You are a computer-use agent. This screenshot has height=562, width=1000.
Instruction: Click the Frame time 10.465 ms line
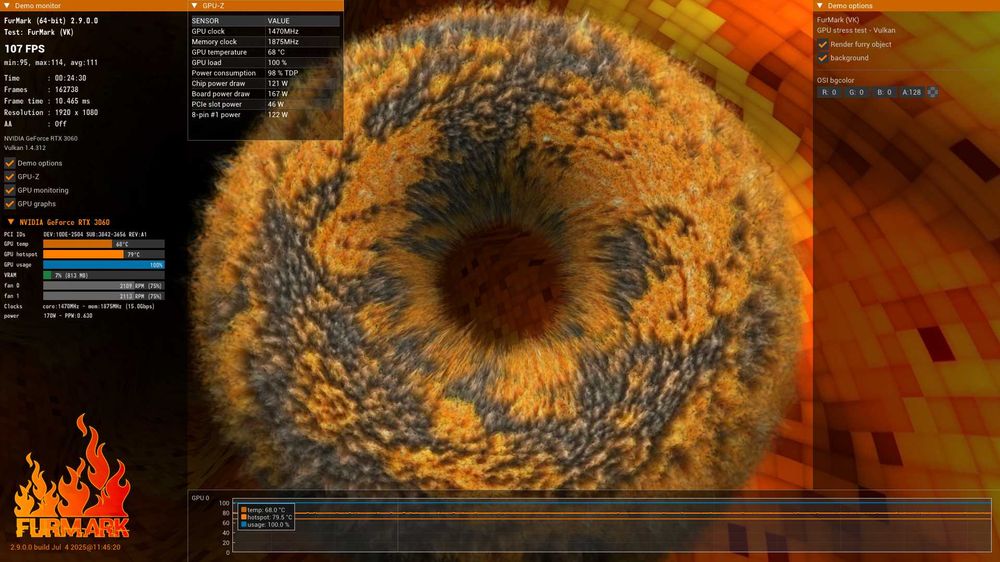pyautogui.click(x=47, y=101)
